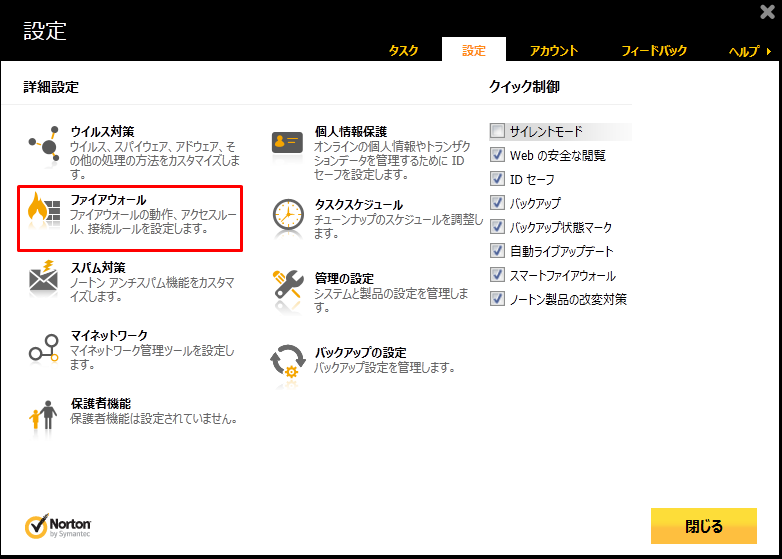This screenshot has width=782, height=559.
Task: Click text バックアップ設定を管理します。
Action: point(385,368)
